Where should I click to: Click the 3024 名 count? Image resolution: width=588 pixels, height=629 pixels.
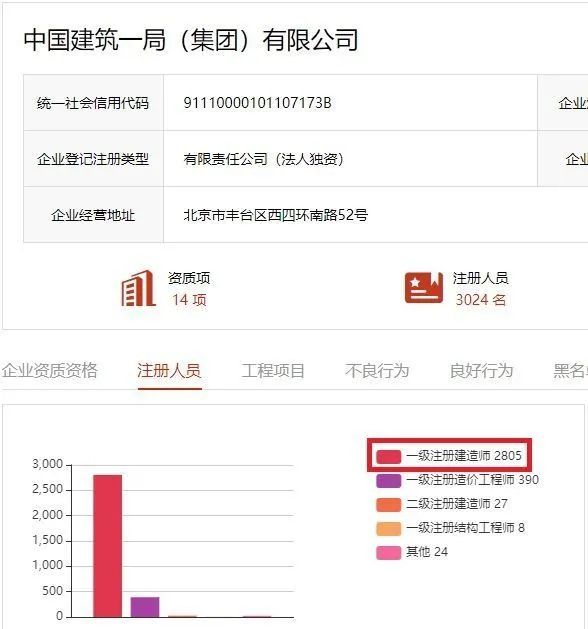[x=481, y=300]
